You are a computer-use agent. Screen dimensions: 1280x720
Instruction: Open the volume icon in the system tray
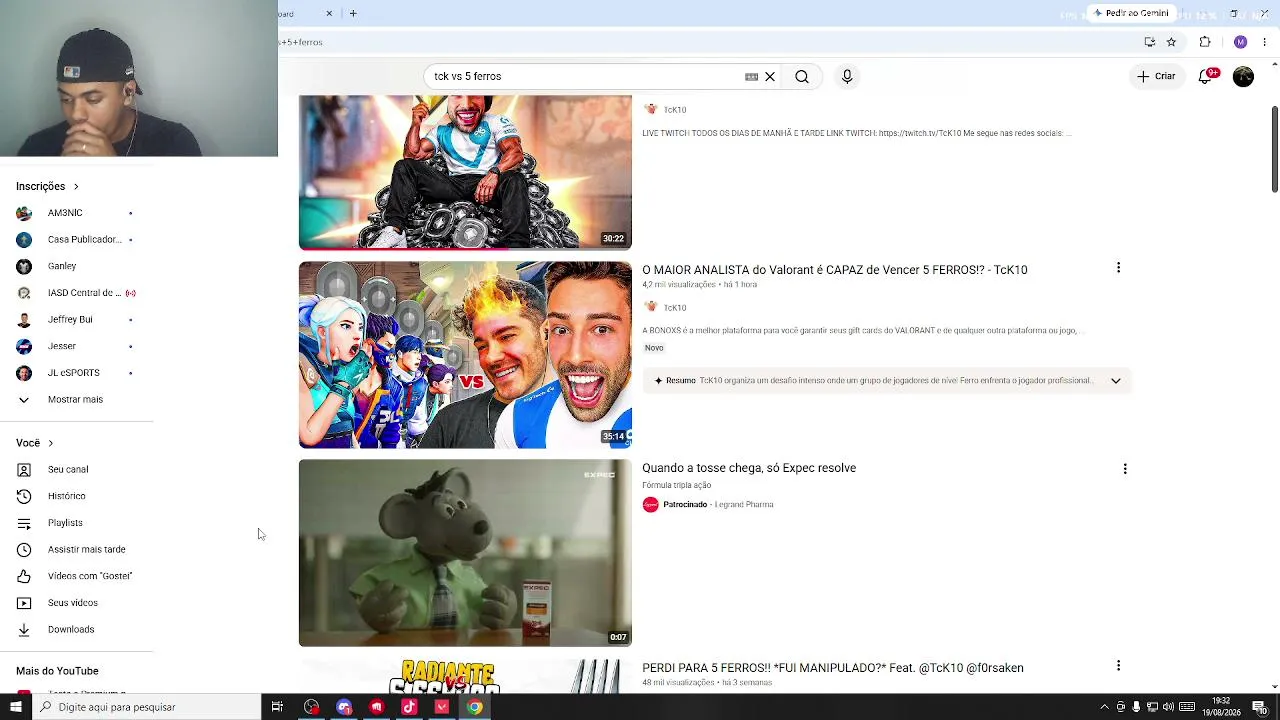[x=1169, y=707]
